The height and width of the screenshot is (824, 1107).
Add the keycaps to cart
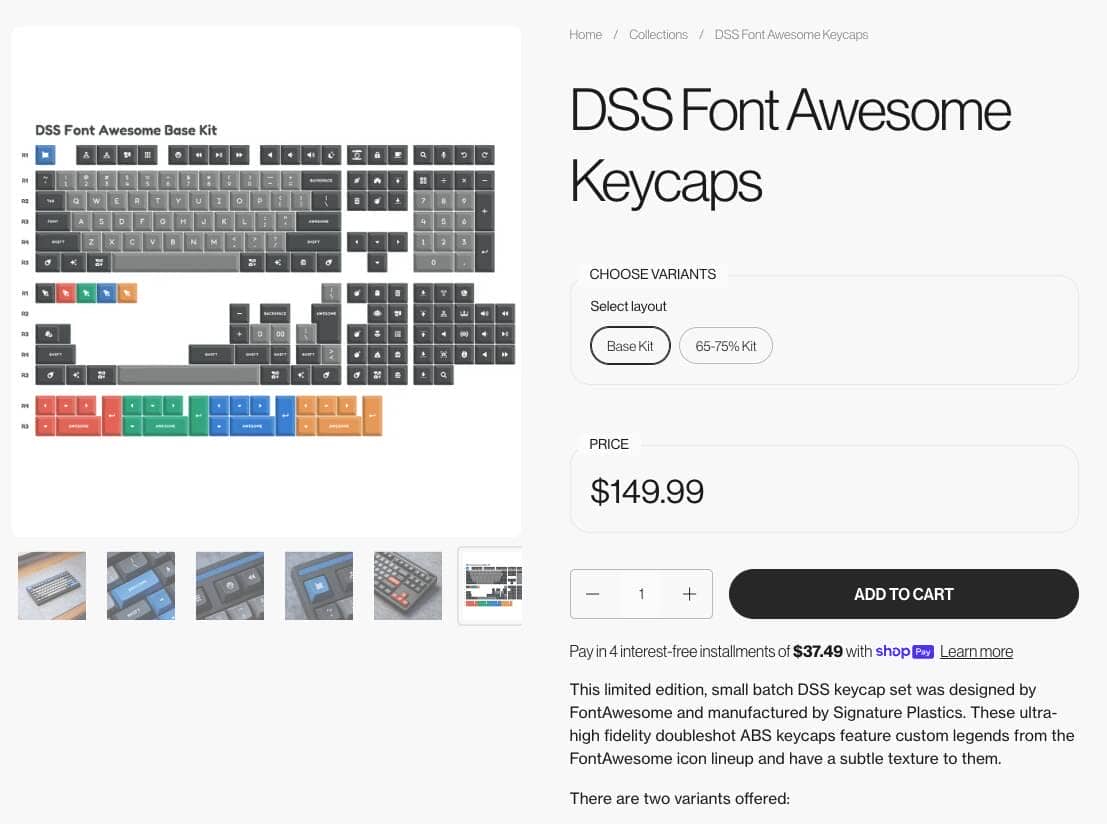coord(903,594)
